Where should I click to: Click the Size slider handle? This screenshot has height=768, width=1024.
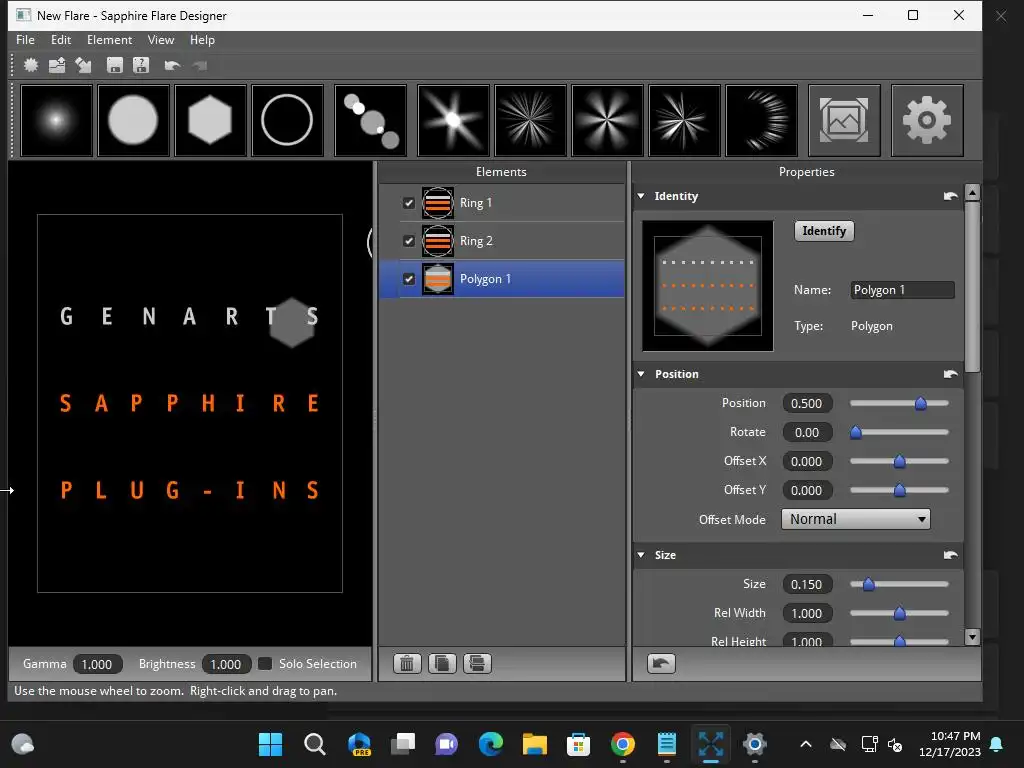pos(869,584)
